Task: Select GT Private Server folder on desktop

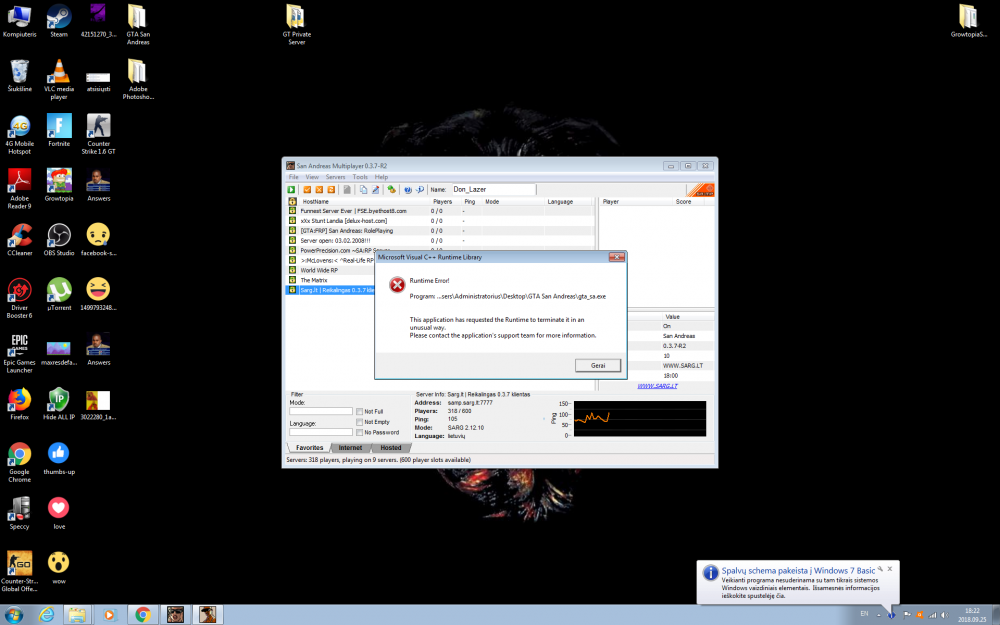Action: [296, 24]
